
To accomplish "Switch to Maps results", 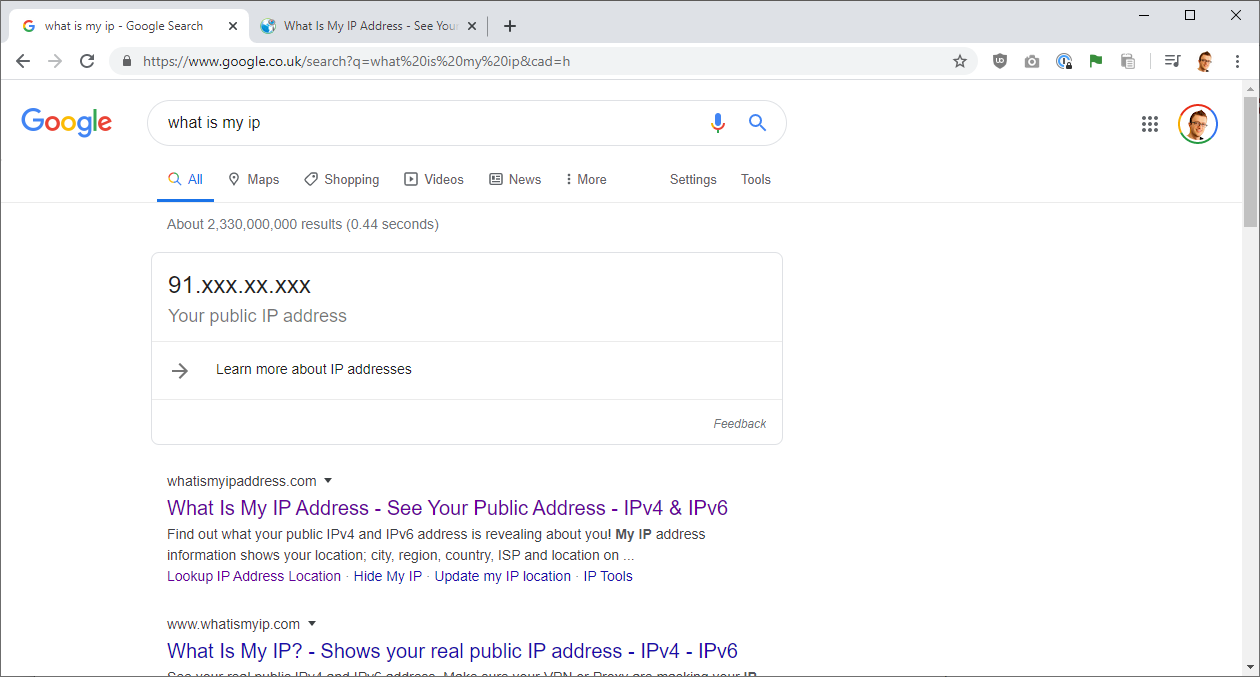I will tap(253, 180).
